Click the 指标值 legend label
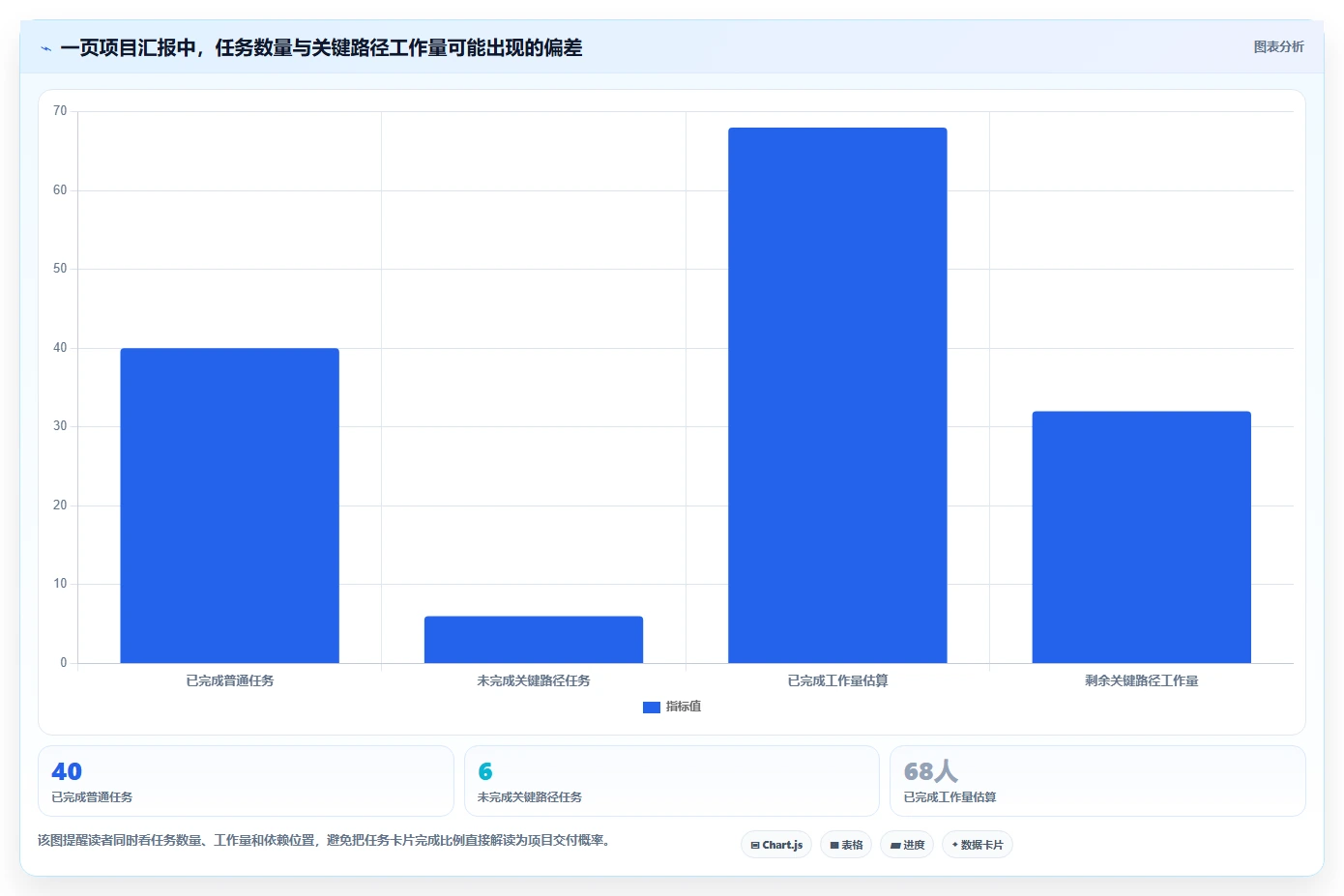 pyautogui.click(x=684, y=707)
